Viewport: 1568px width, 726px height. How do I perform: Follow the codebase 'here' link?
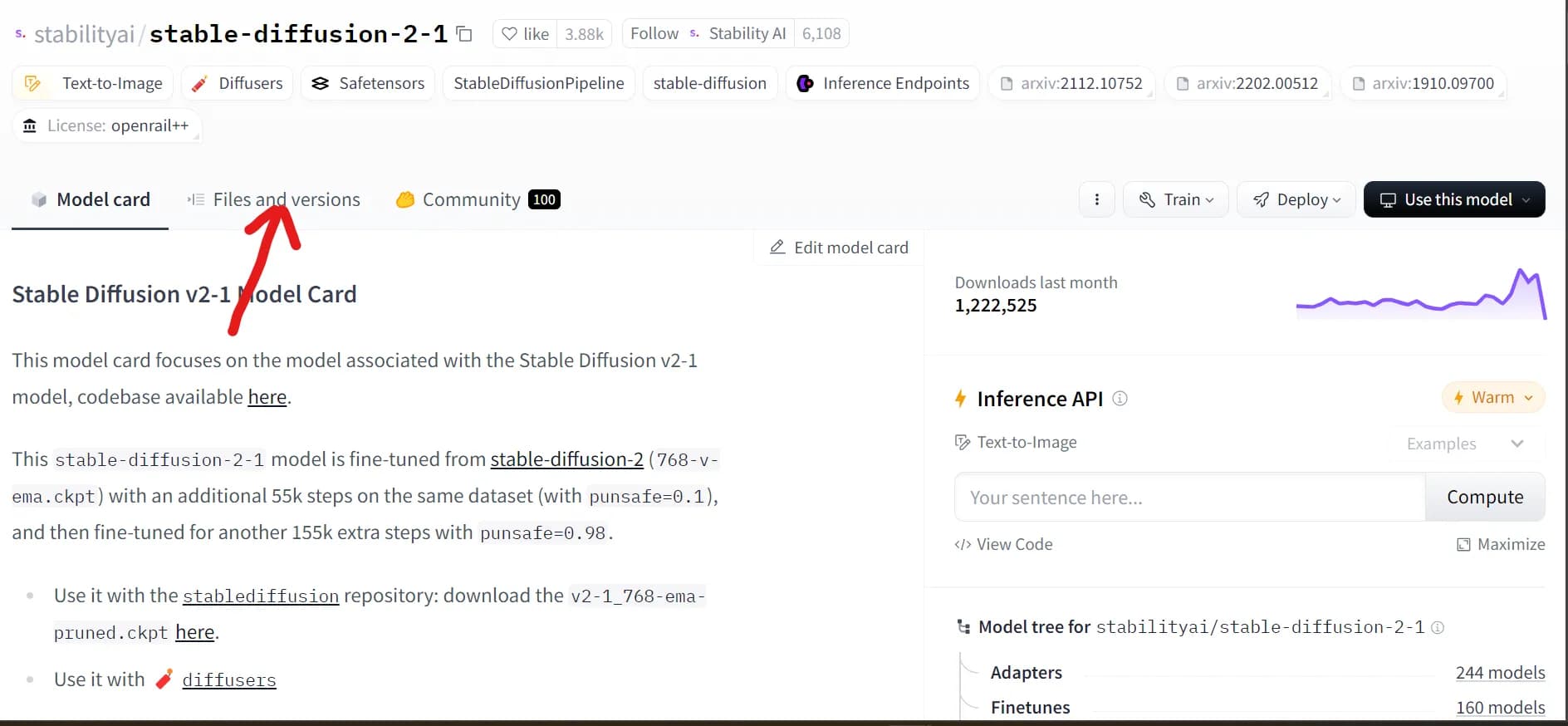point(267,397)
